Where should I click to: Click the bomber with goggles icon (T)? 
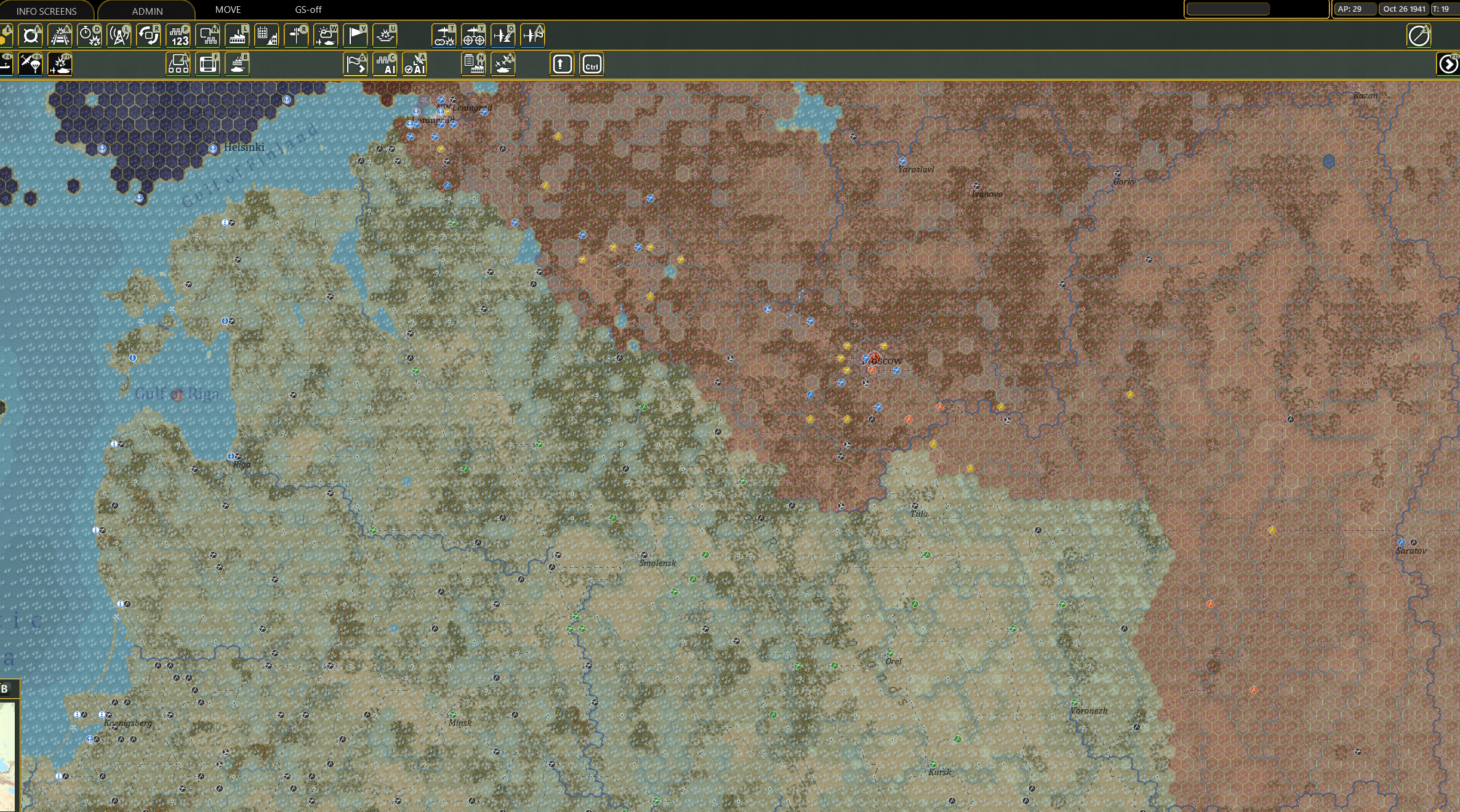coord(444,36)
